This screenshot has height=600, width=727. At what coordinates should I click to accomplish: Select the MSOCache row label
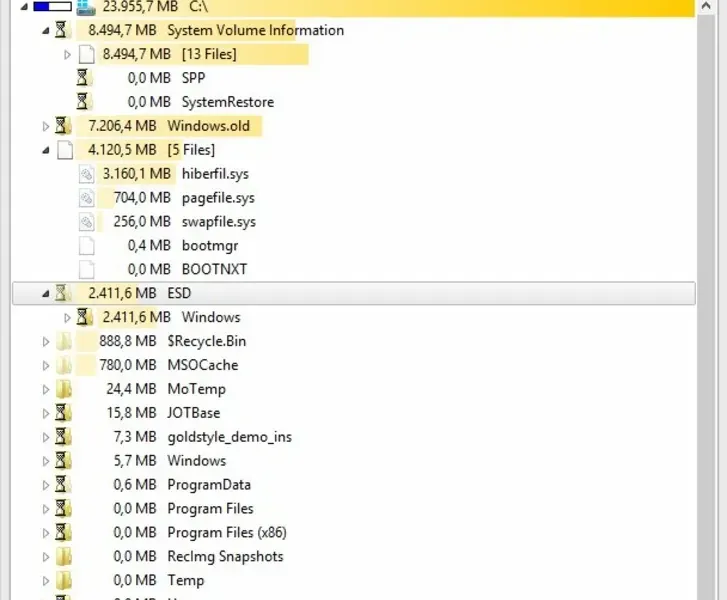(x=203, y=365)
